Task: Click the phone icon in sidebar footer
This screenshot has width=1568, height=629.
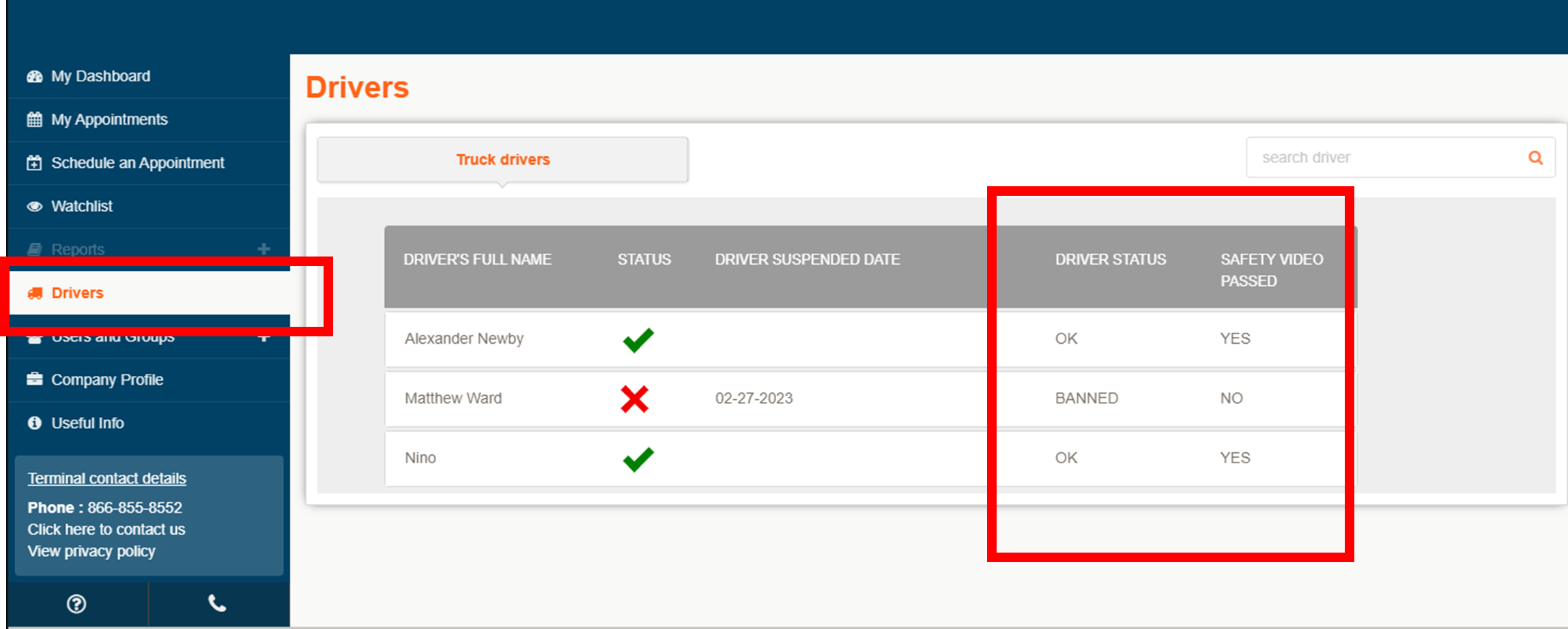Action: [217, 604]
